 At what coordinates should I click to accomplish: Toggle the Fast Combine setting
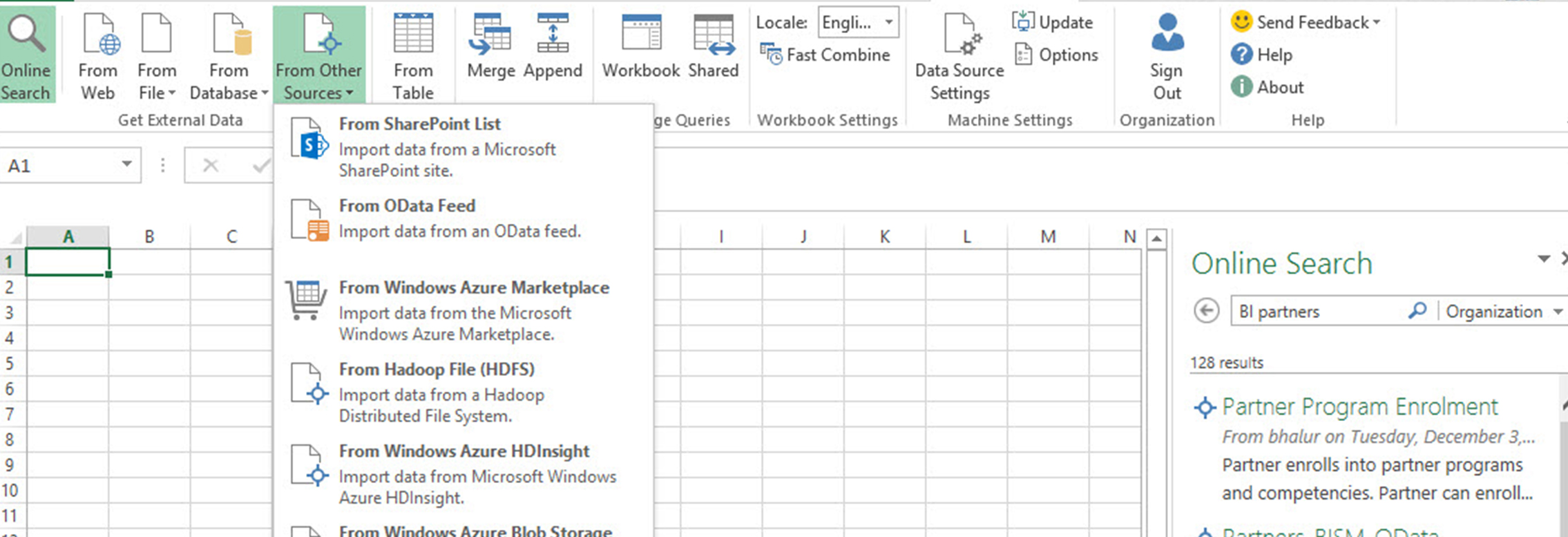tap(825, 55)
